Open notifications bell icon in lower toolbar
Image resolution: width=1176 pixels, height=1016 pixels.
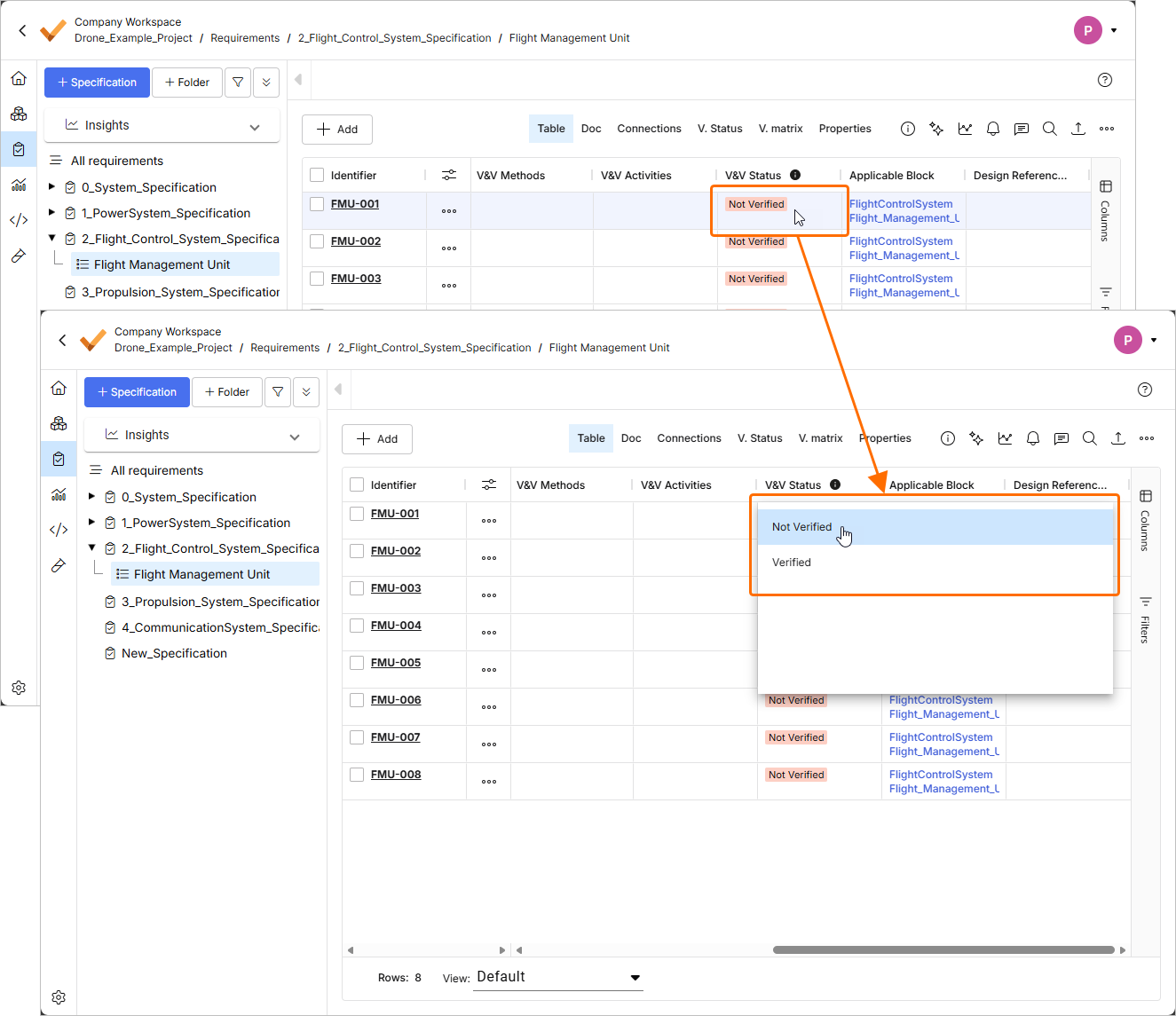click(x=1033, y=438)
